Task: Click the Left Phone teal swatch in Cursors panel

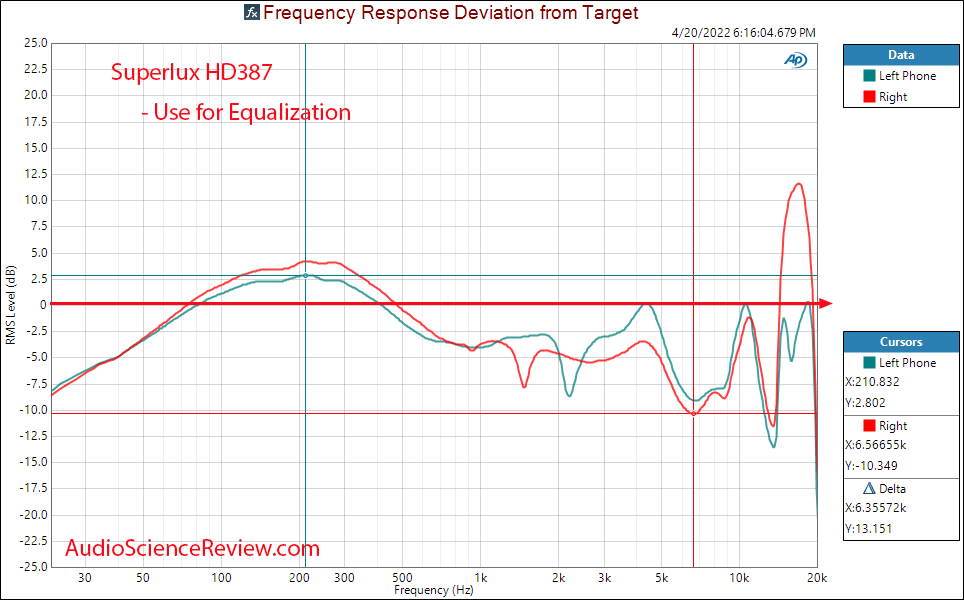Action: click(x=869, y=363)
